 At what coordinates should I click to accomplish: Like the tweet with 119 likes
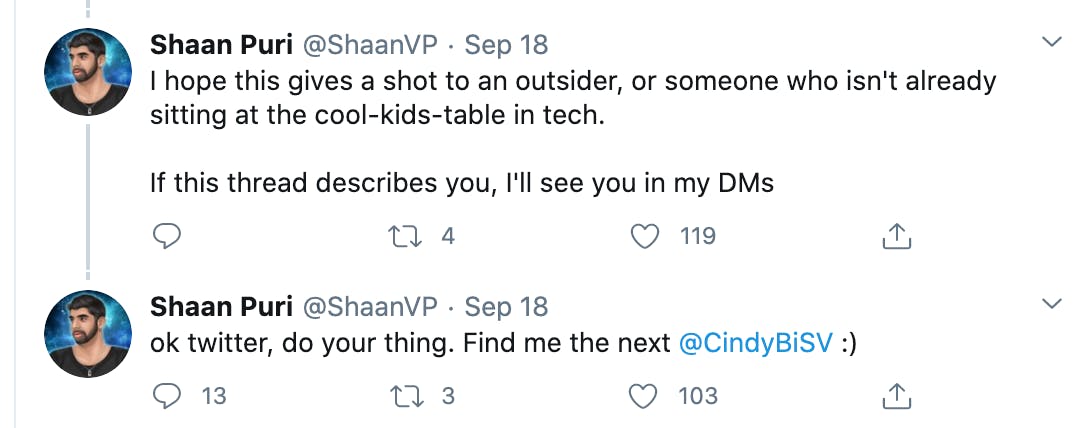[x=649, y=236]
